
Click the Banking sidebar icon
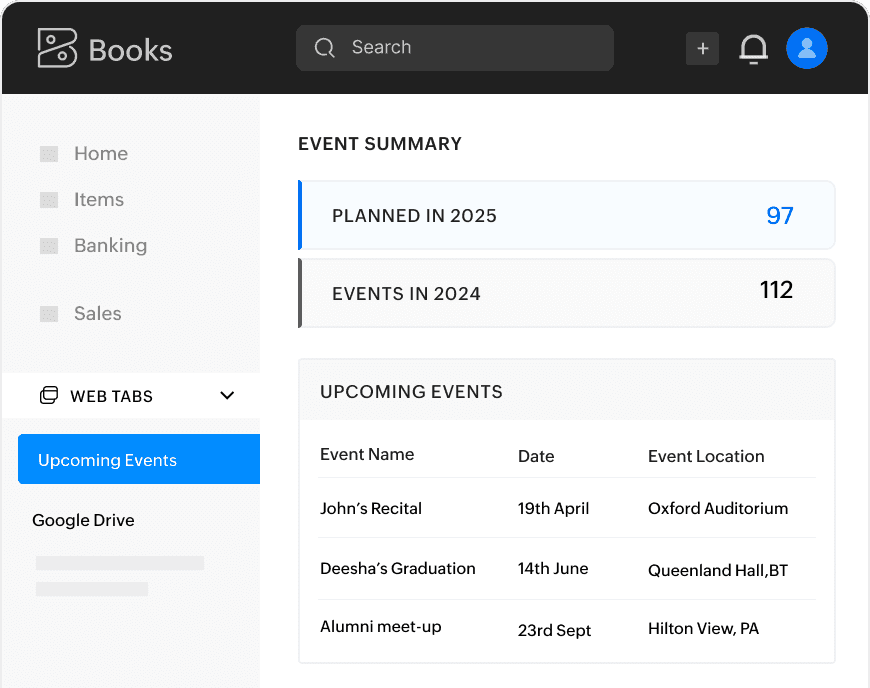click(x=49, y=246)
